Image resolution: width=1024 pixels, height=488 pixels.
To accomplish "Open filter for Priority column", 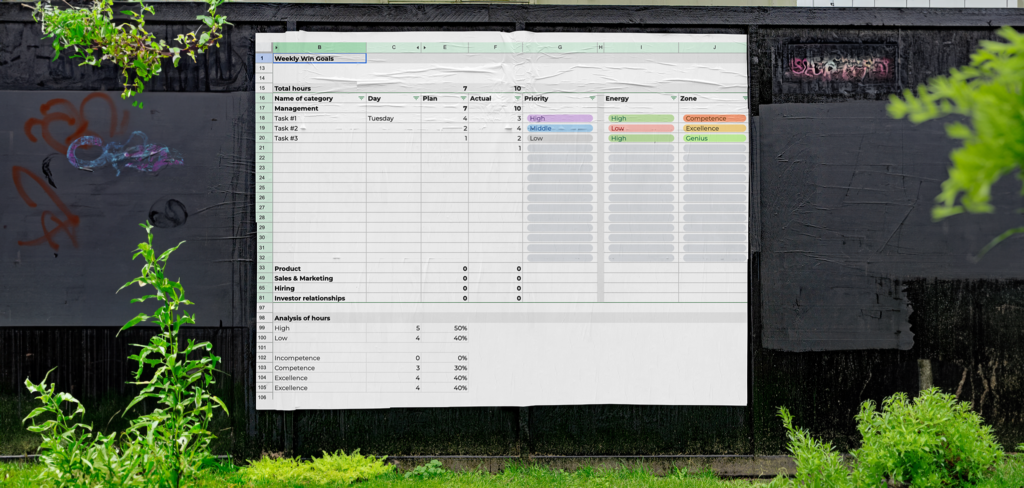I will pos(592,99).
